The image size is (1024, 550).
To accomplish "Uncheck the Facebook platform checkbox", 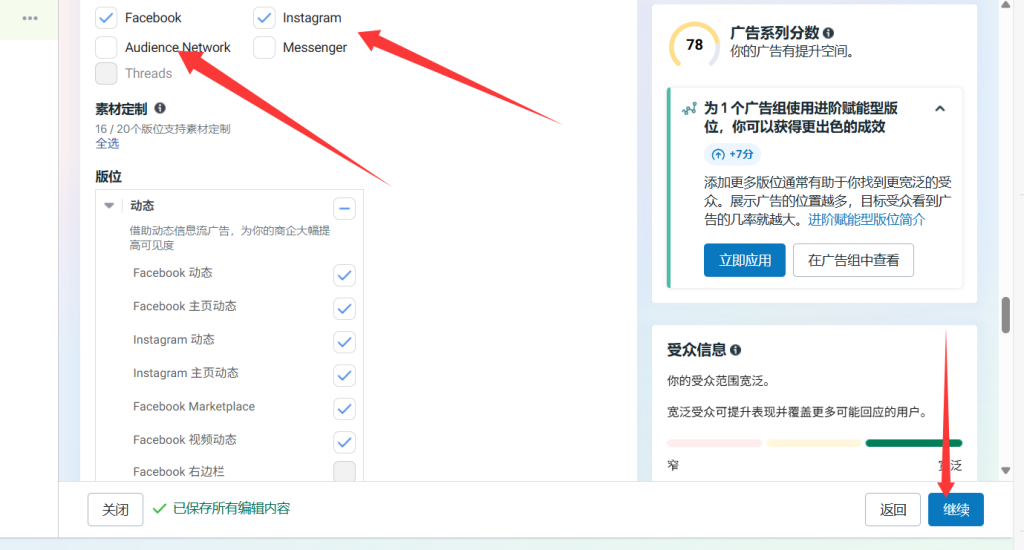I will pos(106,18).
